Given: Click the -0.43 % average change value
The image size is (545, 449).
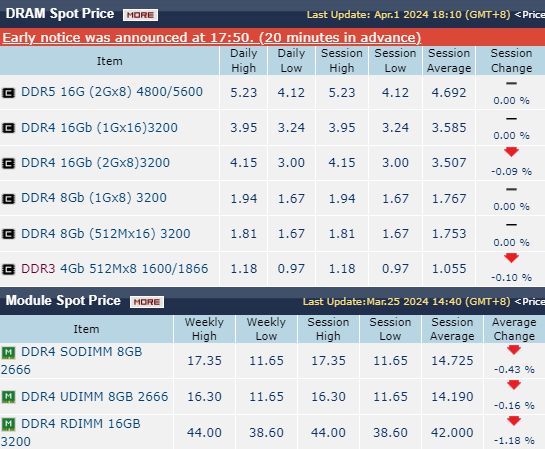Looking at the screenshot, I should [514, 369].
